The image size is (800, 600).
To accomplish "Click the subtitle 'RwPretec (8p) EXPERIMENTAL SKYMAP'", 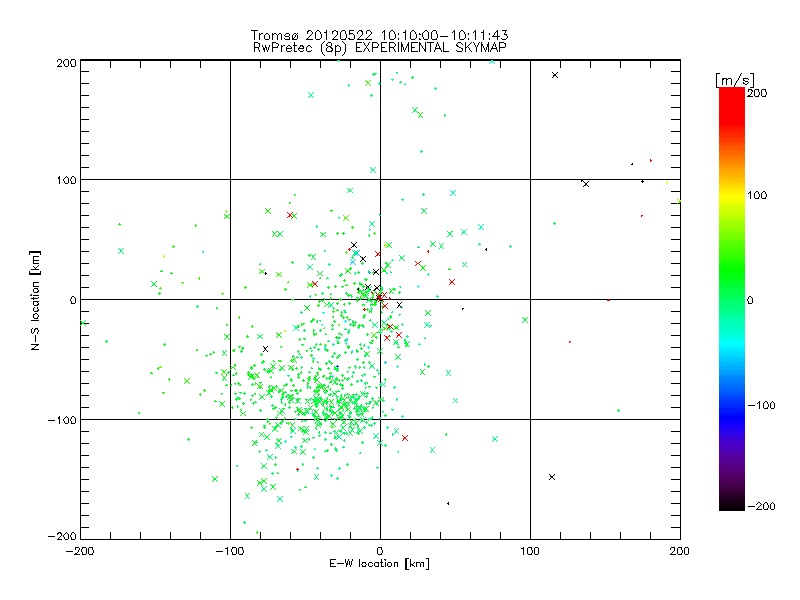I will point(379,48).
